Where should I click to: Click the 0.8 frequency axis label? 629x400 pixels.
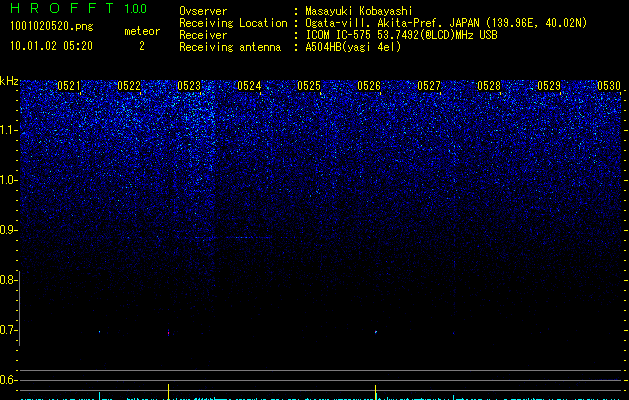[9, 280]
